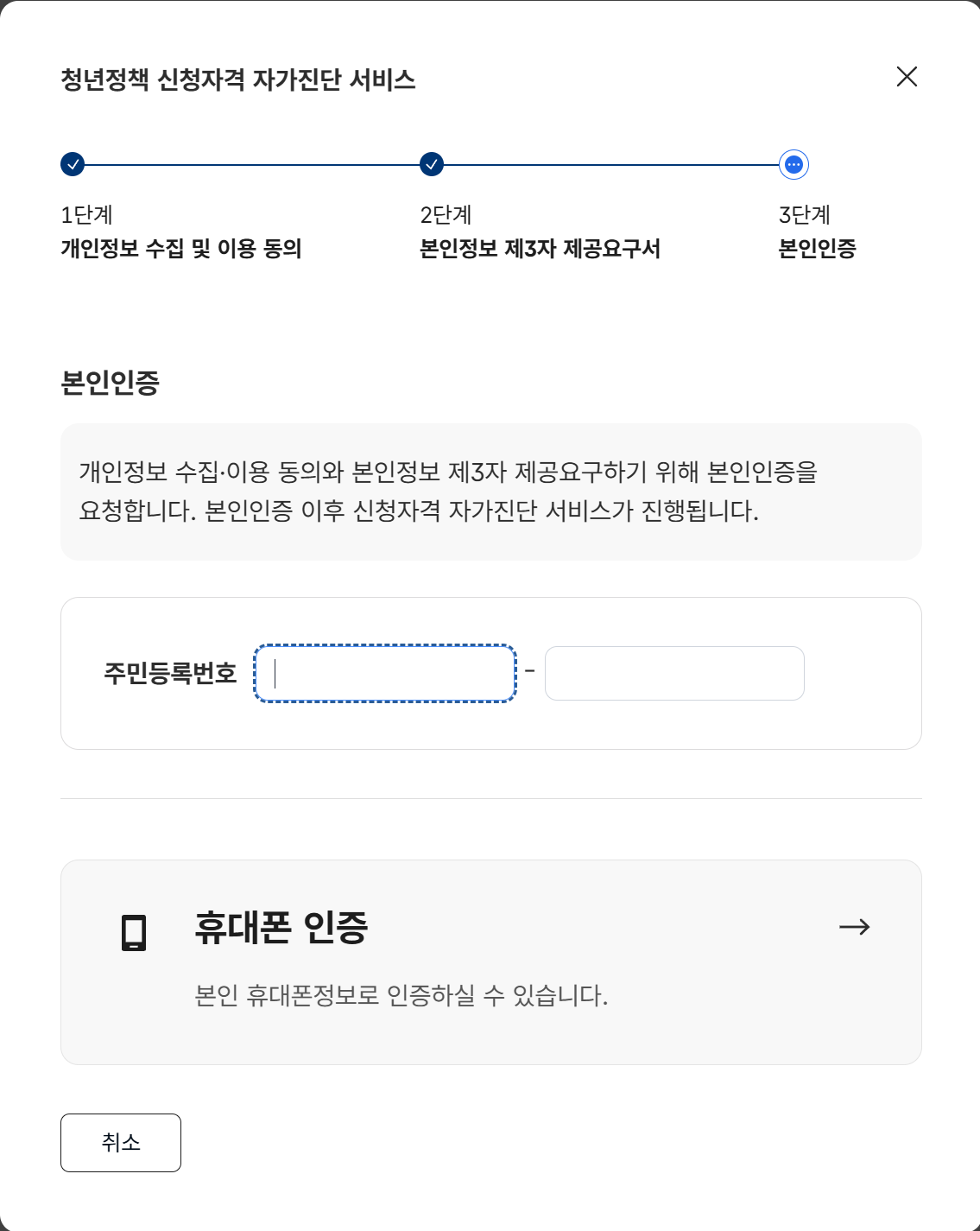Close the 자가진단 서비스 dialog with X
This screenshot has height=1231, width=980.
tap(907, 77)
